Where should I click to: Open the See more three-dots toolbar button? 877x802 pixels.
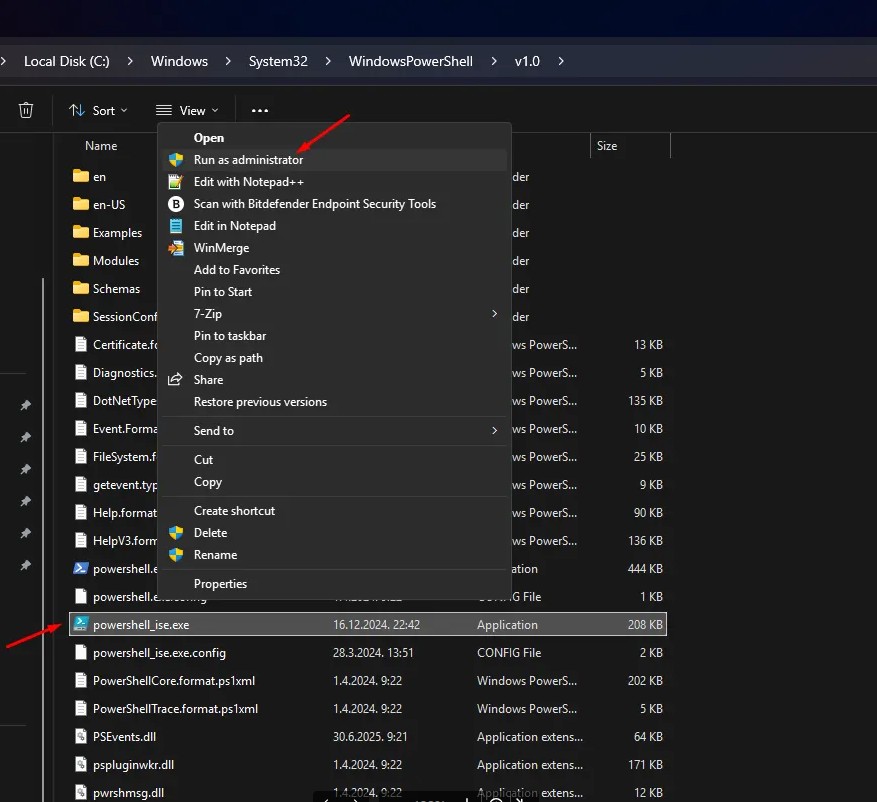tap(260, 111)
